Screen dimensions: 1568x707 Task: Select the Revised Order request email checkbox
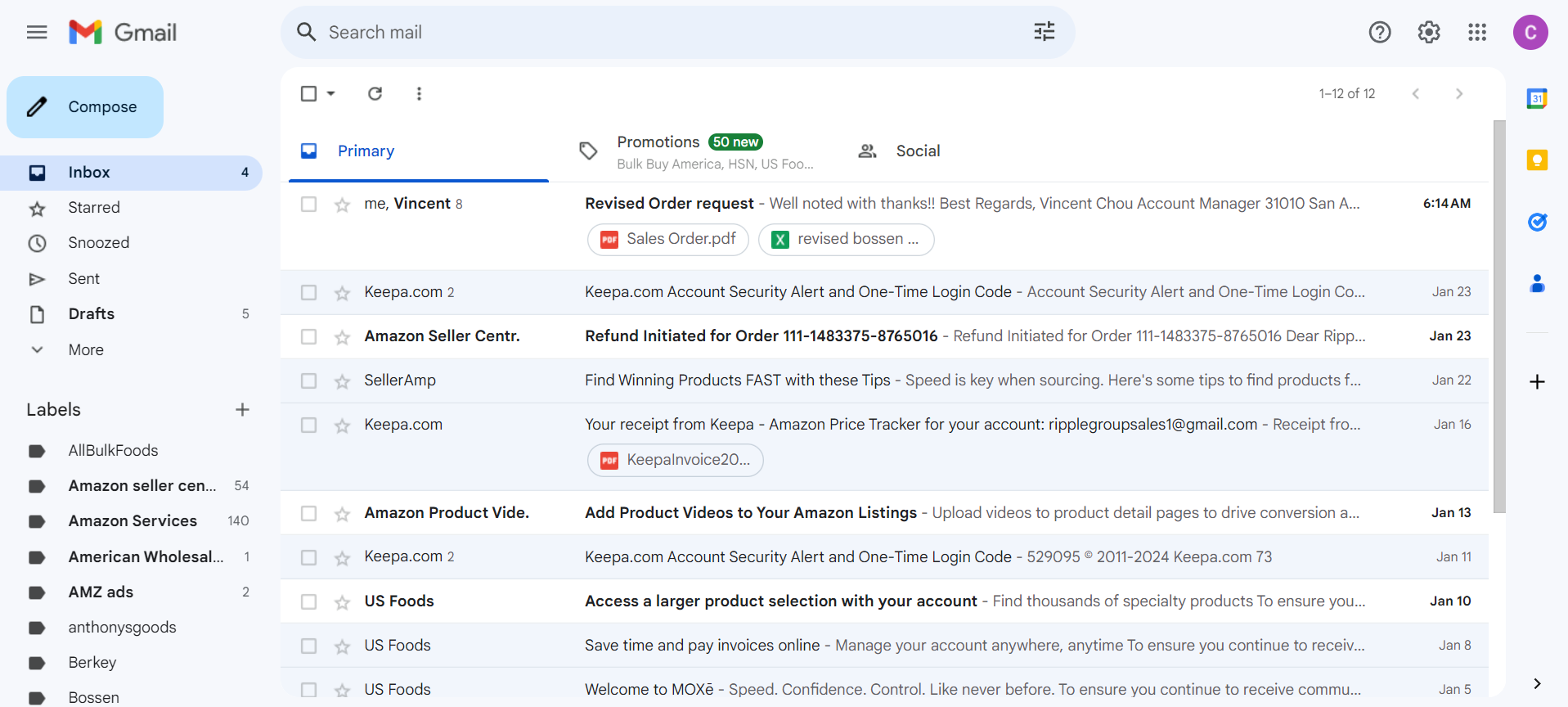(308, 204)
